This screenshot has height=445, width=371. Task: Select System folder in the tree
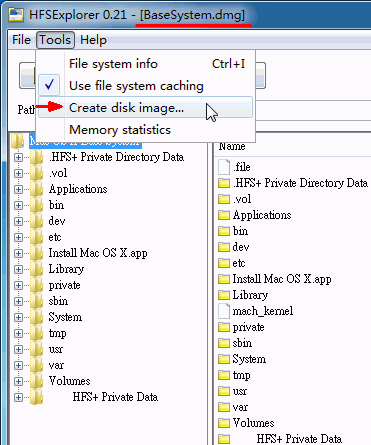coord(65,317)
